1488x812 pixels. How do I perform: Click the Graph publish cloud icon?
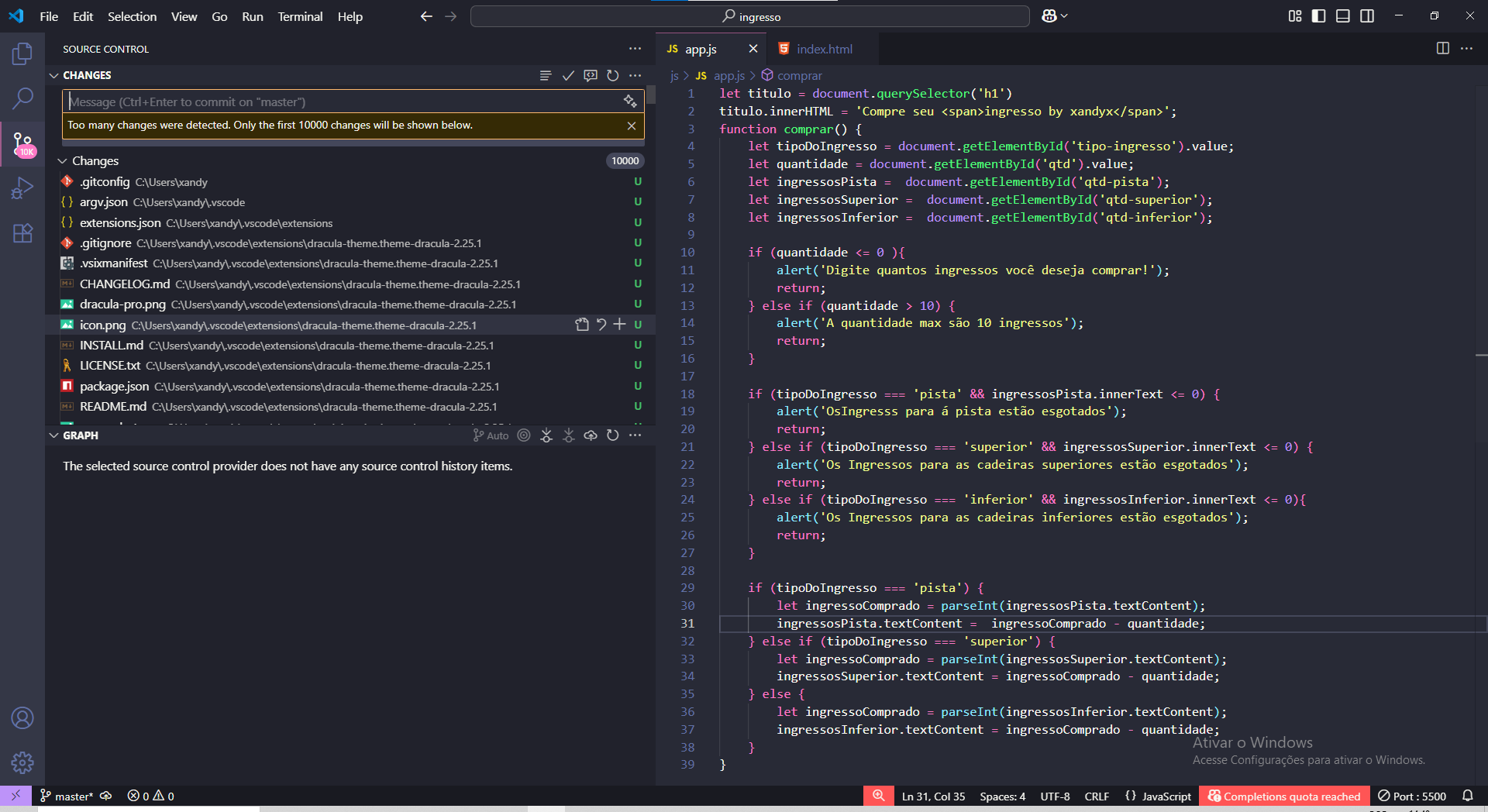click(591, 435)
